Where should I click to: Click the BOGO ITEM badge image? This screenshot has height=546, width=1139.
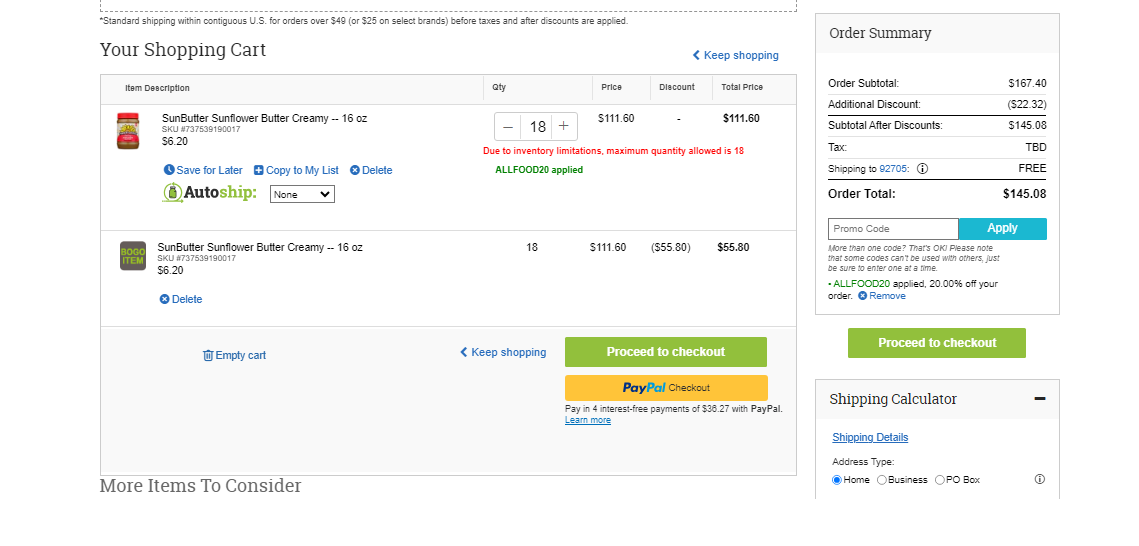pyautogui.click(x=133, y=256)
